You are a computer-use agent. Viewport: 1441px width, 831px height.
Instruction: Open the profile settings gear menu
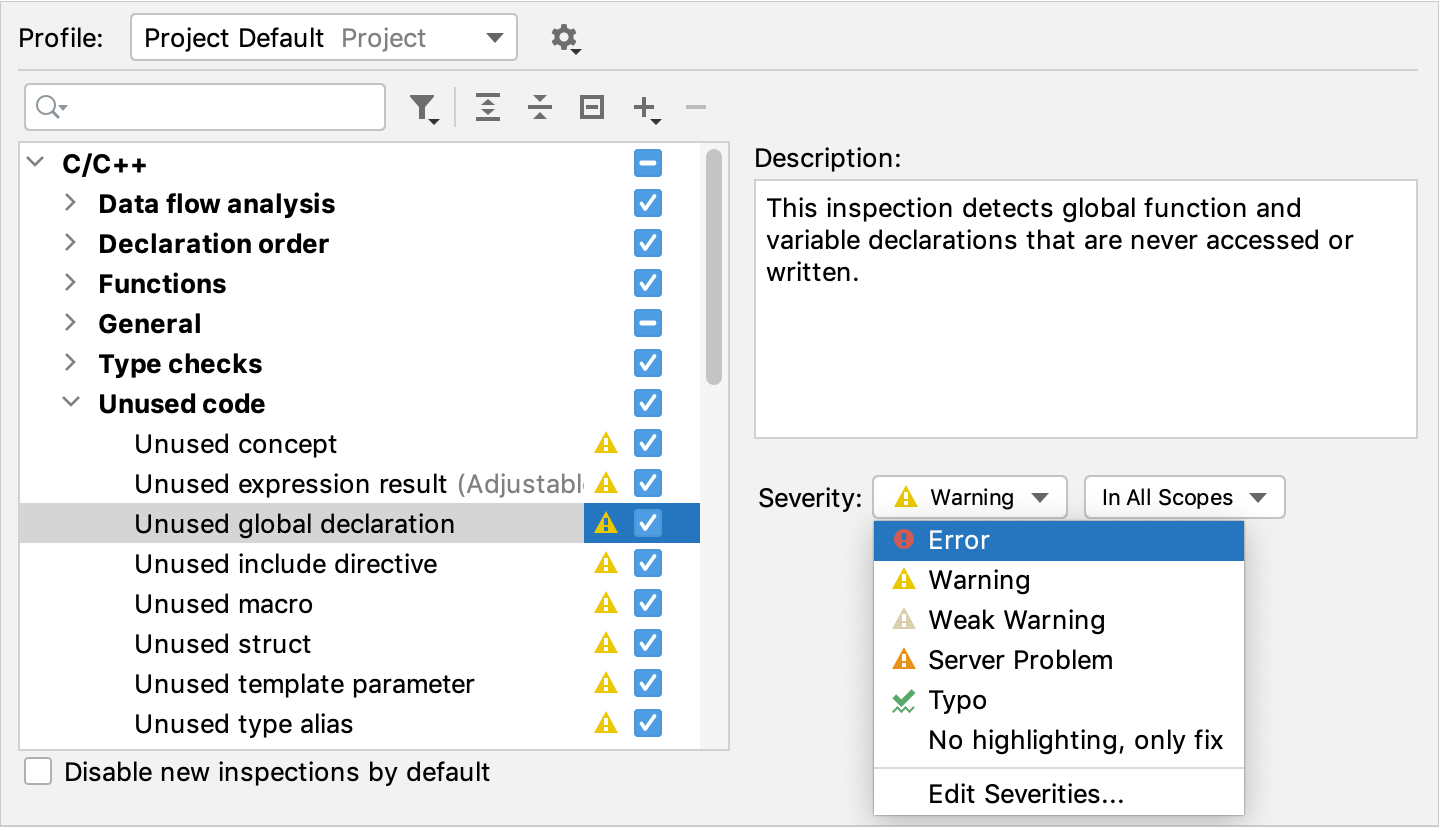pos(565,39)
